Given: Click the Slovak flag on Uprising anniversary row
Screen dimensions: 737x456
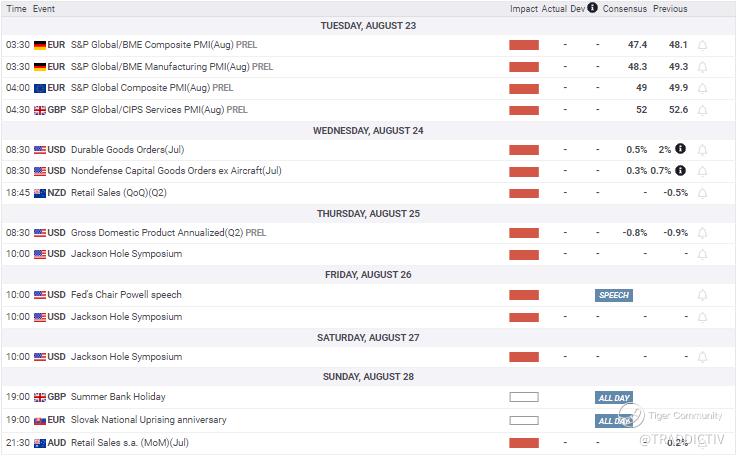Looking at the screenshot, I should 40,420.
